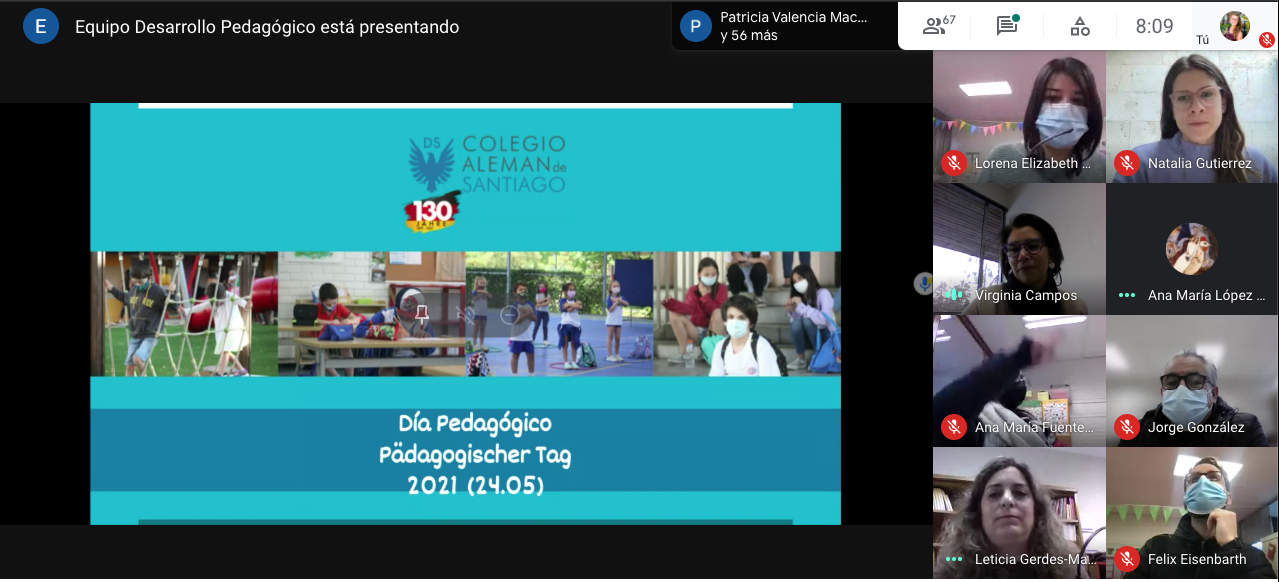Select Lorena Elizabeth's video tile
Viewport: 1279px width, 582px height.
tap(1019, 117)
